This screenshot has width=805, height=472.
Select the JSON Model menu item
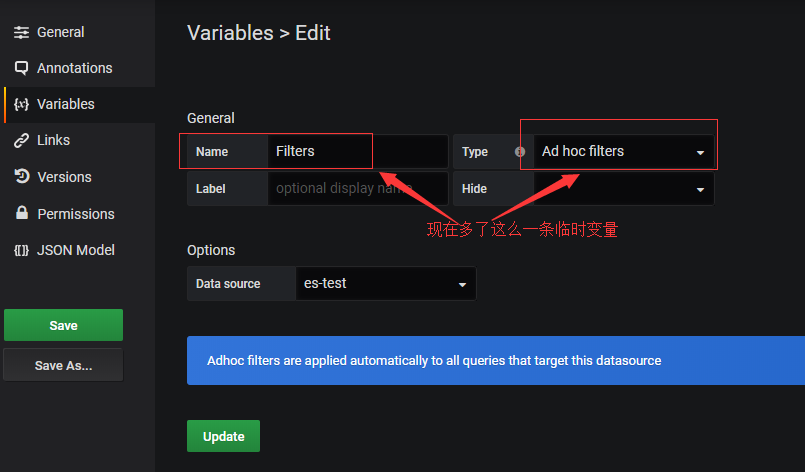click(75, 250)
